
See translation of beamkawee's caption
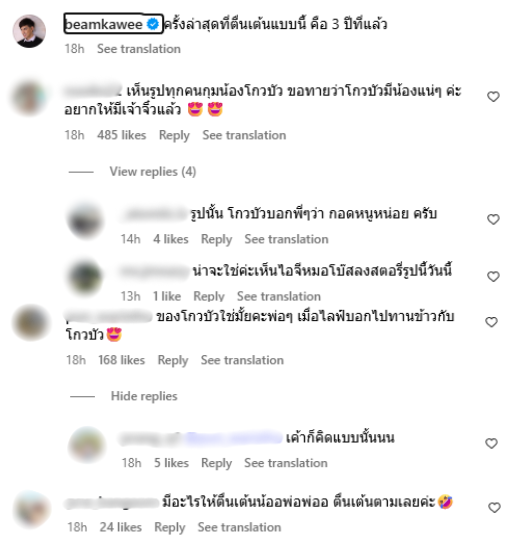coord(139,49)
